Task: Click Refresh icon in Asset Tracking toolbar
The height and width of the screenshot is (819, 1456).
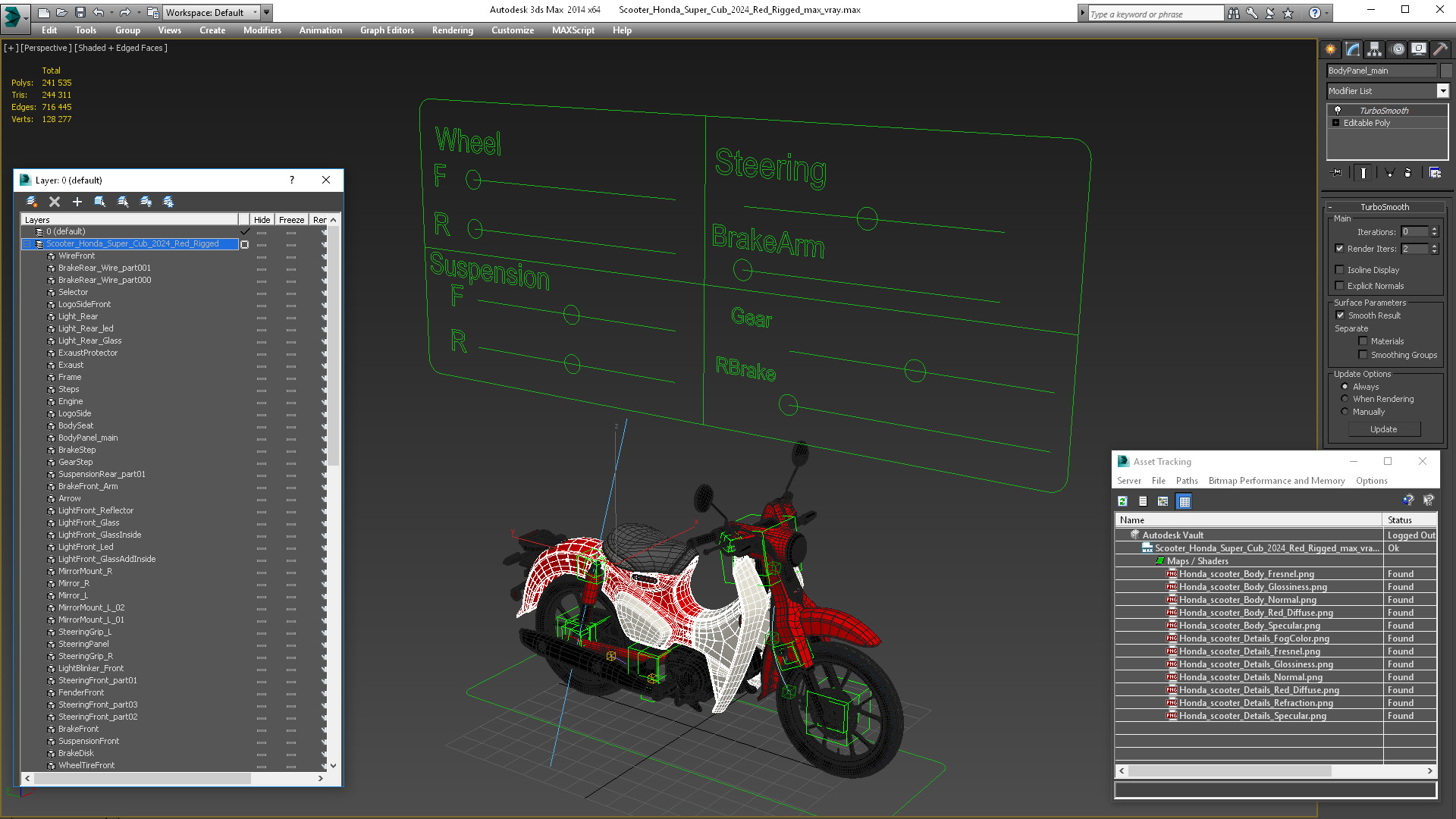Action: coord(1123,501)
